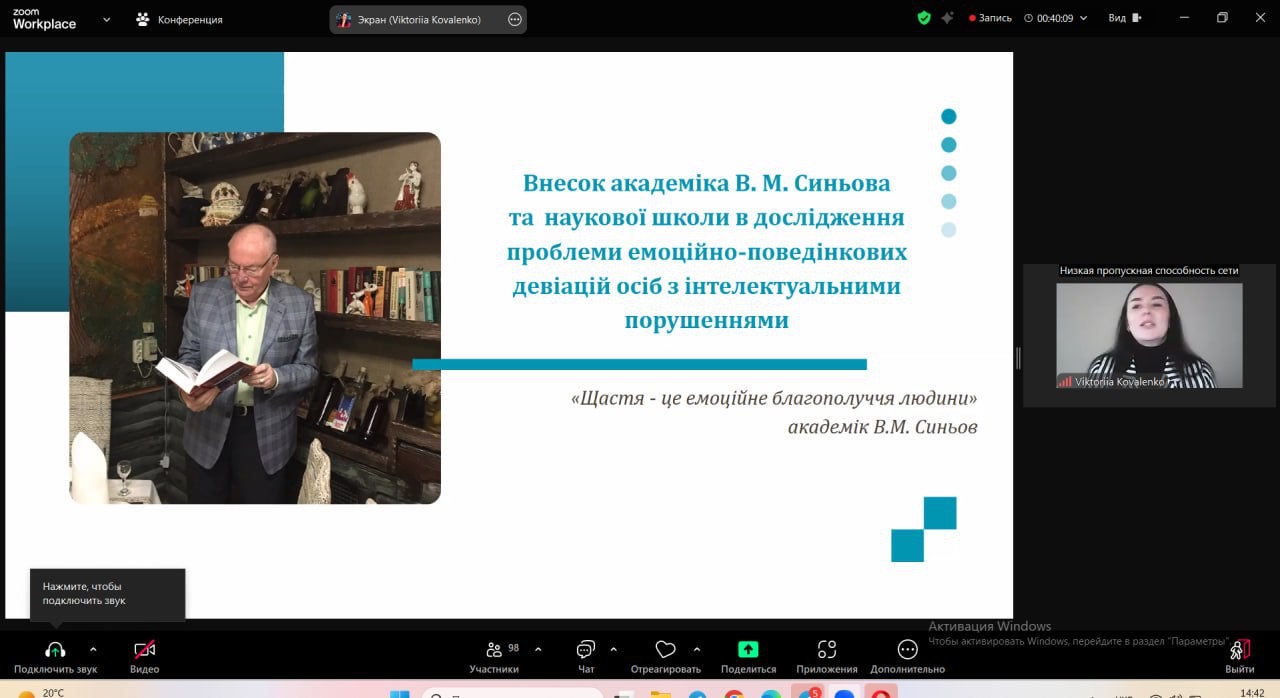Open the Вид view menu
1280x698 pixels.
[x=1124, y=18]
